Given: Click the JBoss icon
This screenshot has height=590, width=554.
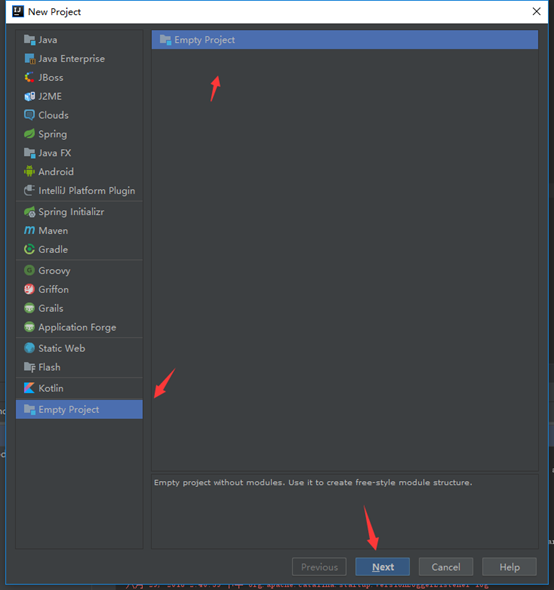Looking at the screenshot, I should 29,77.
